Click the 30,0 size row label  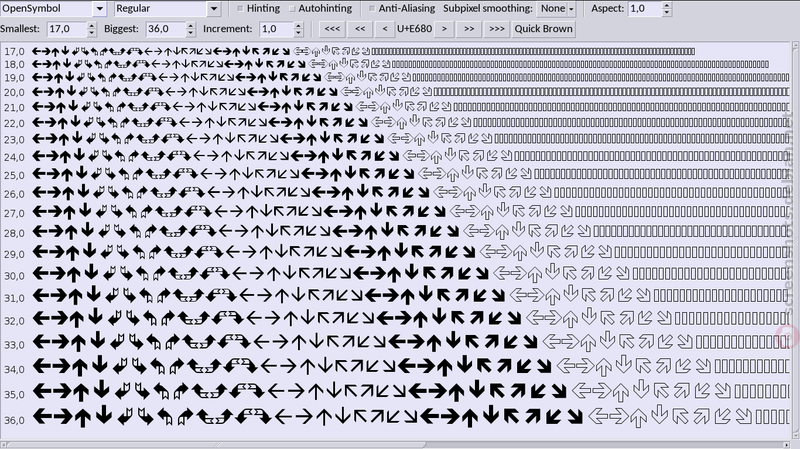14,276
